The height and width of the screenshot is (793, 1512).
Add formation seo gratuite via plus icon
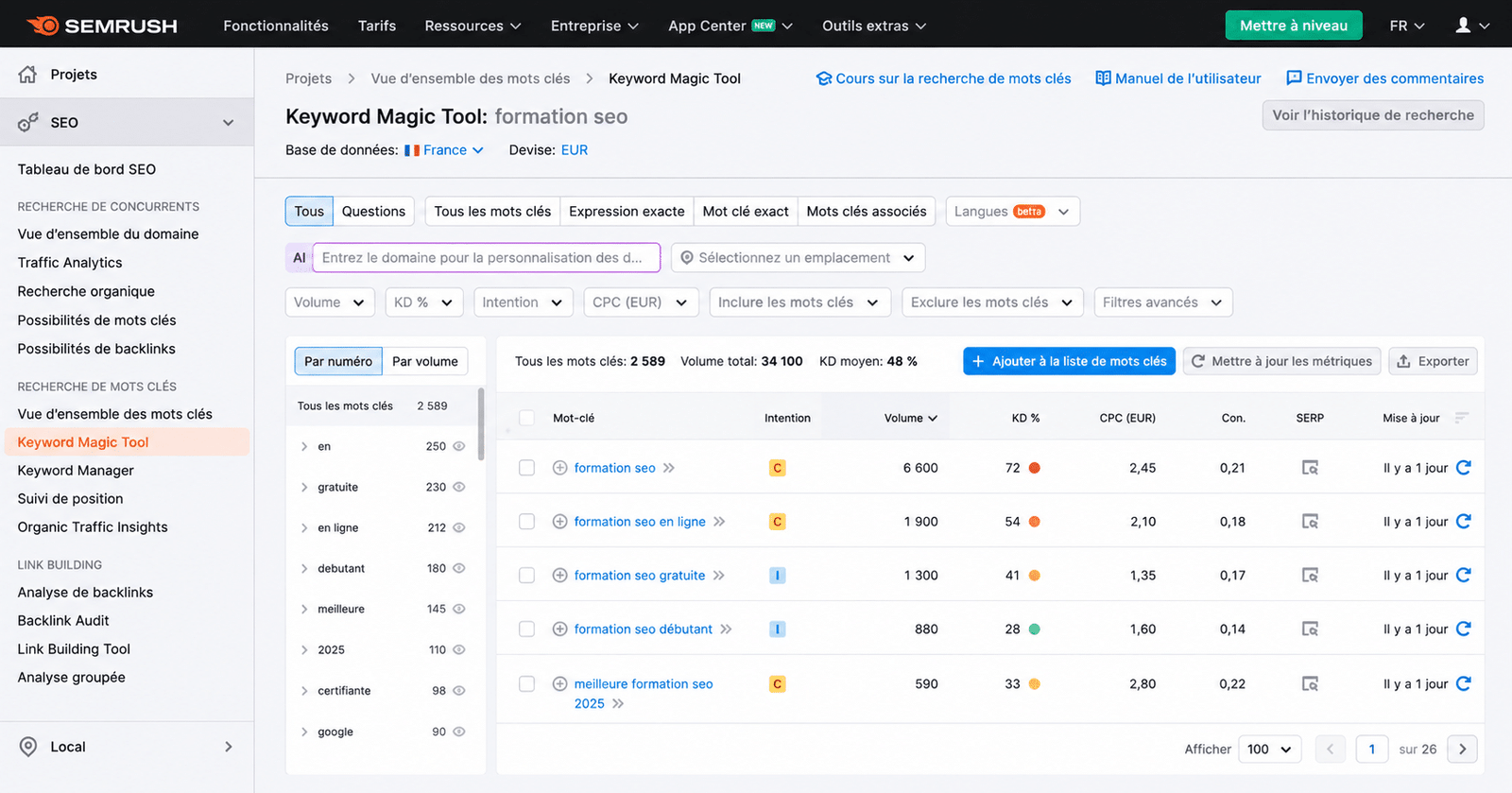[559, 576]
